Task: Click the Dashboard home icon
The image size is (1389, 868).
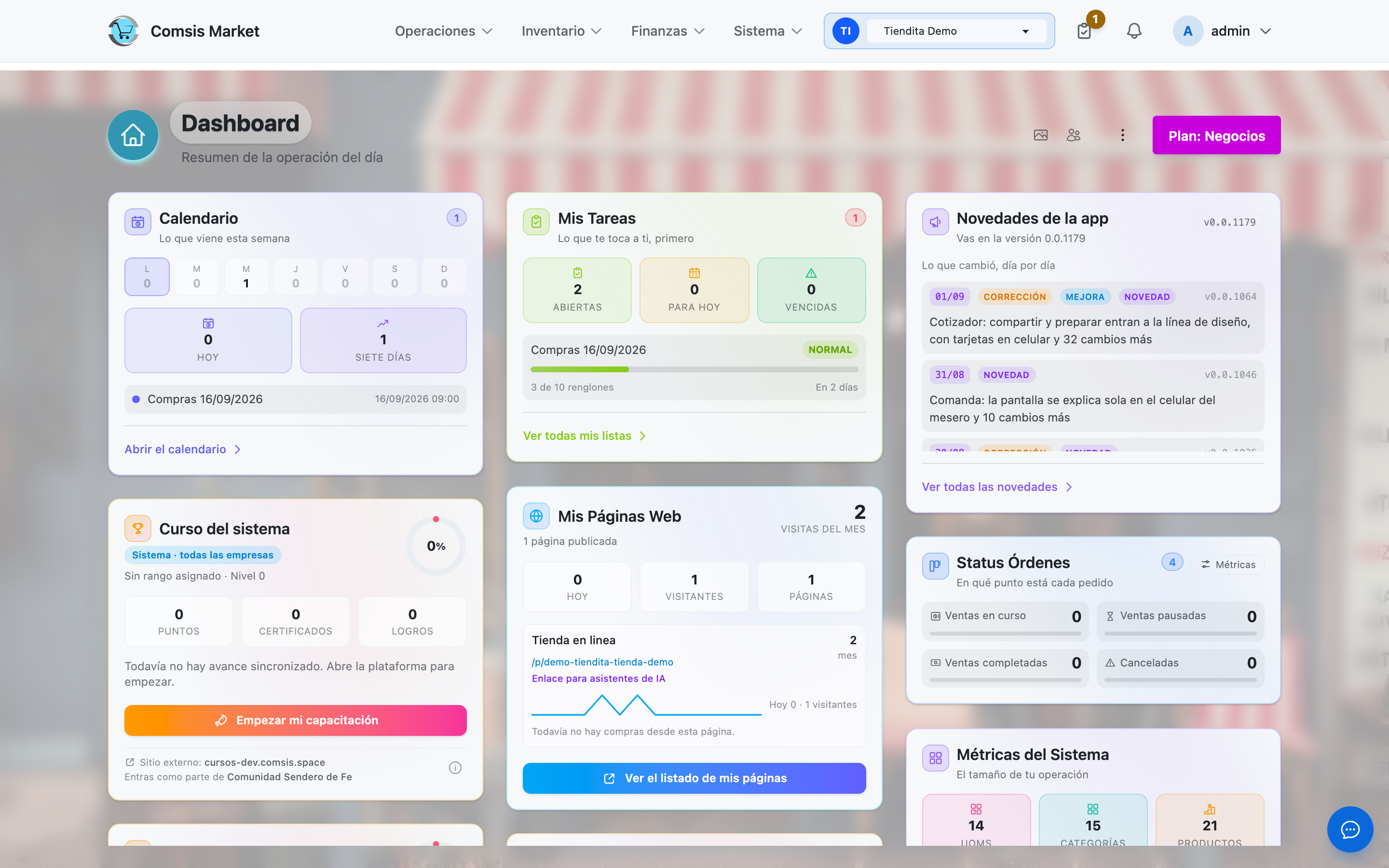Action: 133,135
